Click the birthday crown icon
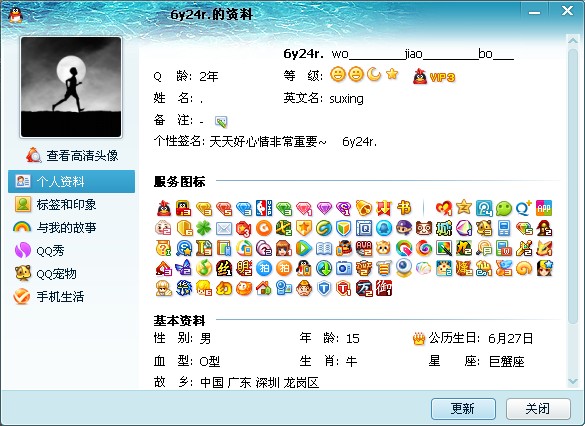The height and width of the screenshot is (426, 585). point(419,339)
